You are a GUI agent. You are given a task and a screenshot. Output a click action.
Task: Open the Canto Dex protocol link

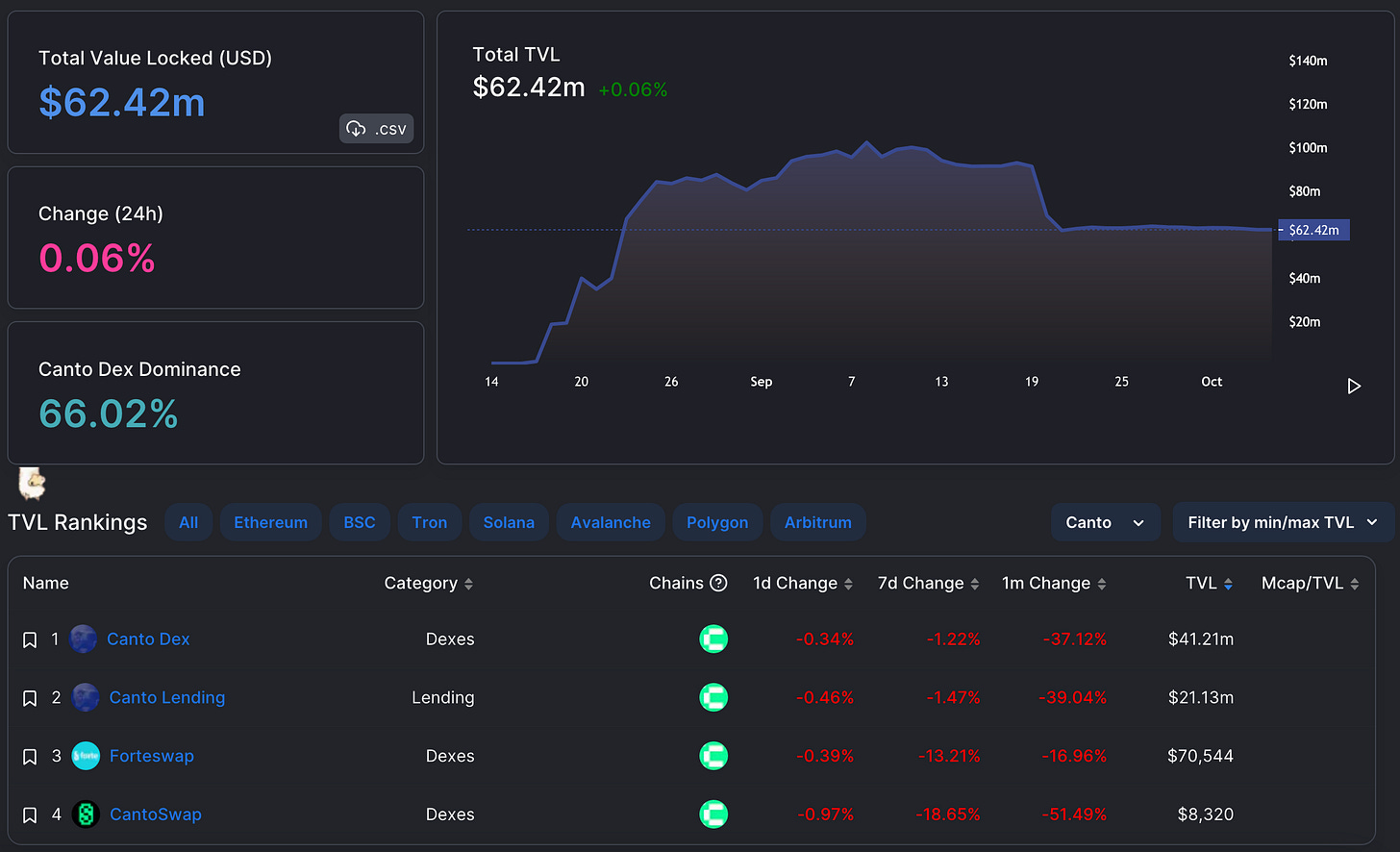[x=148, y=639]
